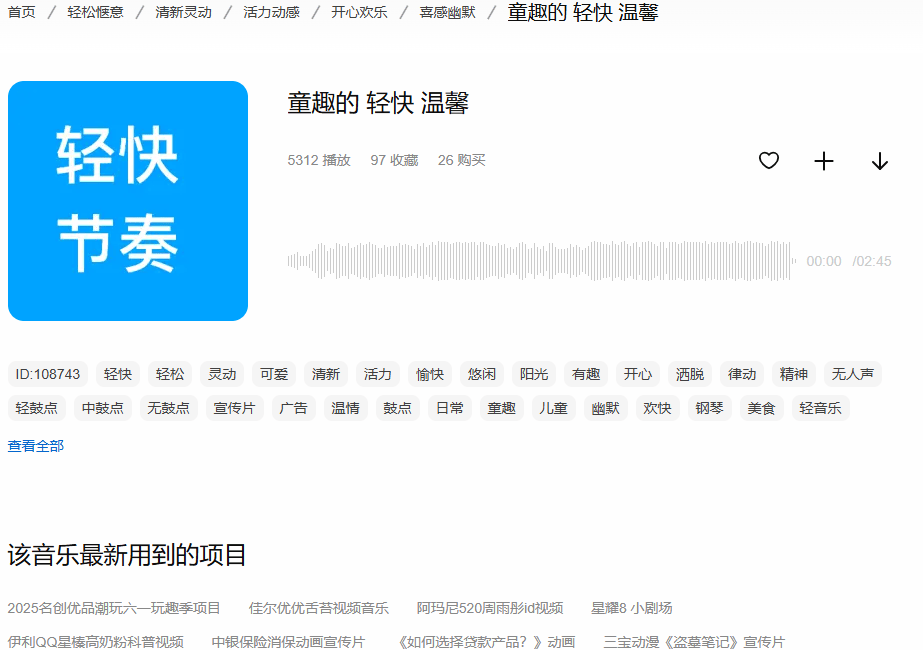Select the 洒脱 tag
923x650 pixels.
tap(690, 374)
